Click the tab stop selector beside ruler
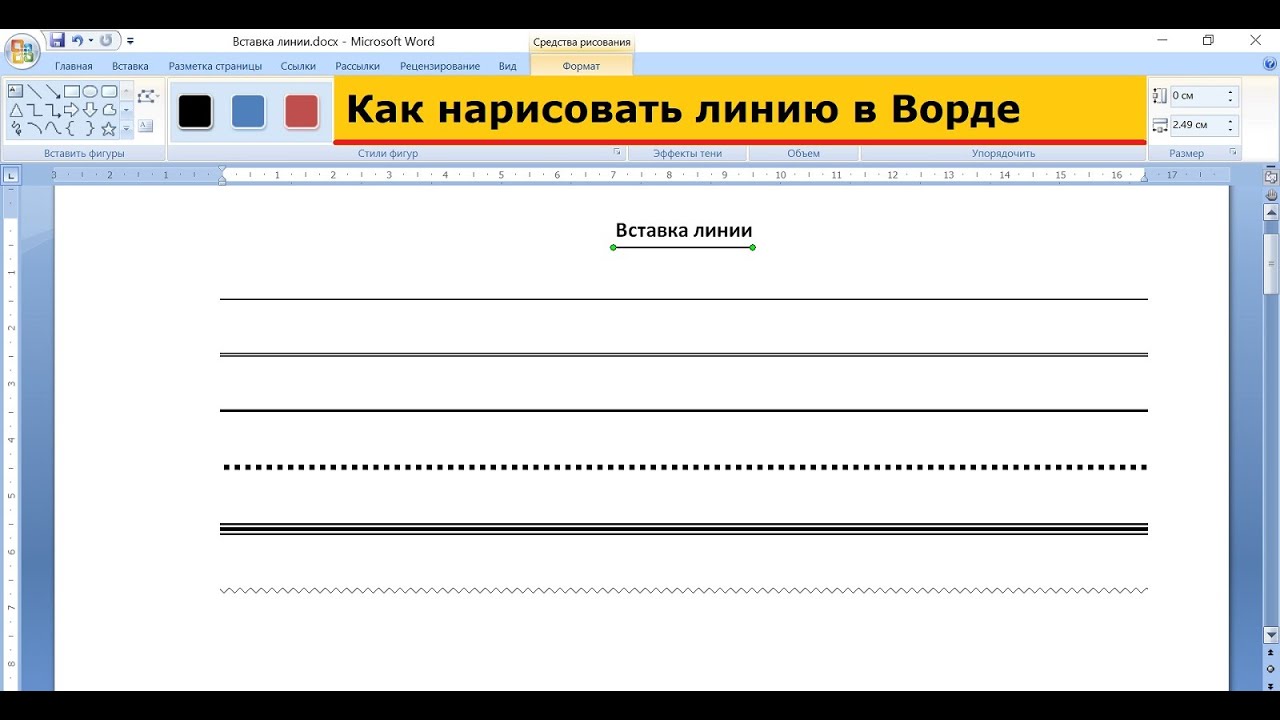This screenshot has height=720, width=1280. 11,175
